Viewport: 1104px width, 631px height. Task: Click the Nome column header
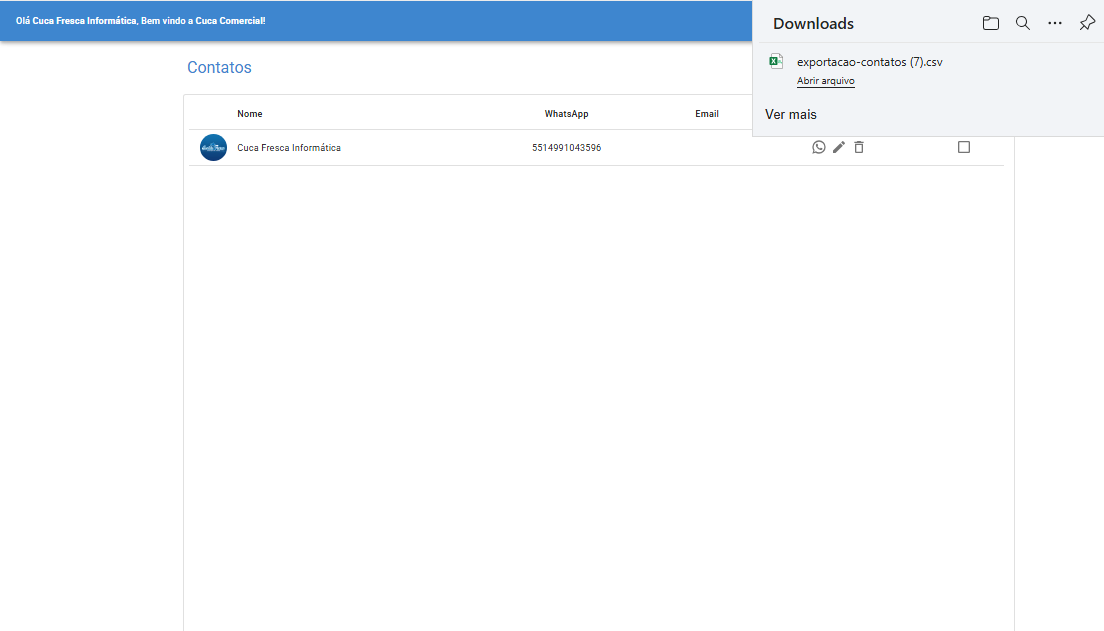pyautogui.click(x=250, y=113)
